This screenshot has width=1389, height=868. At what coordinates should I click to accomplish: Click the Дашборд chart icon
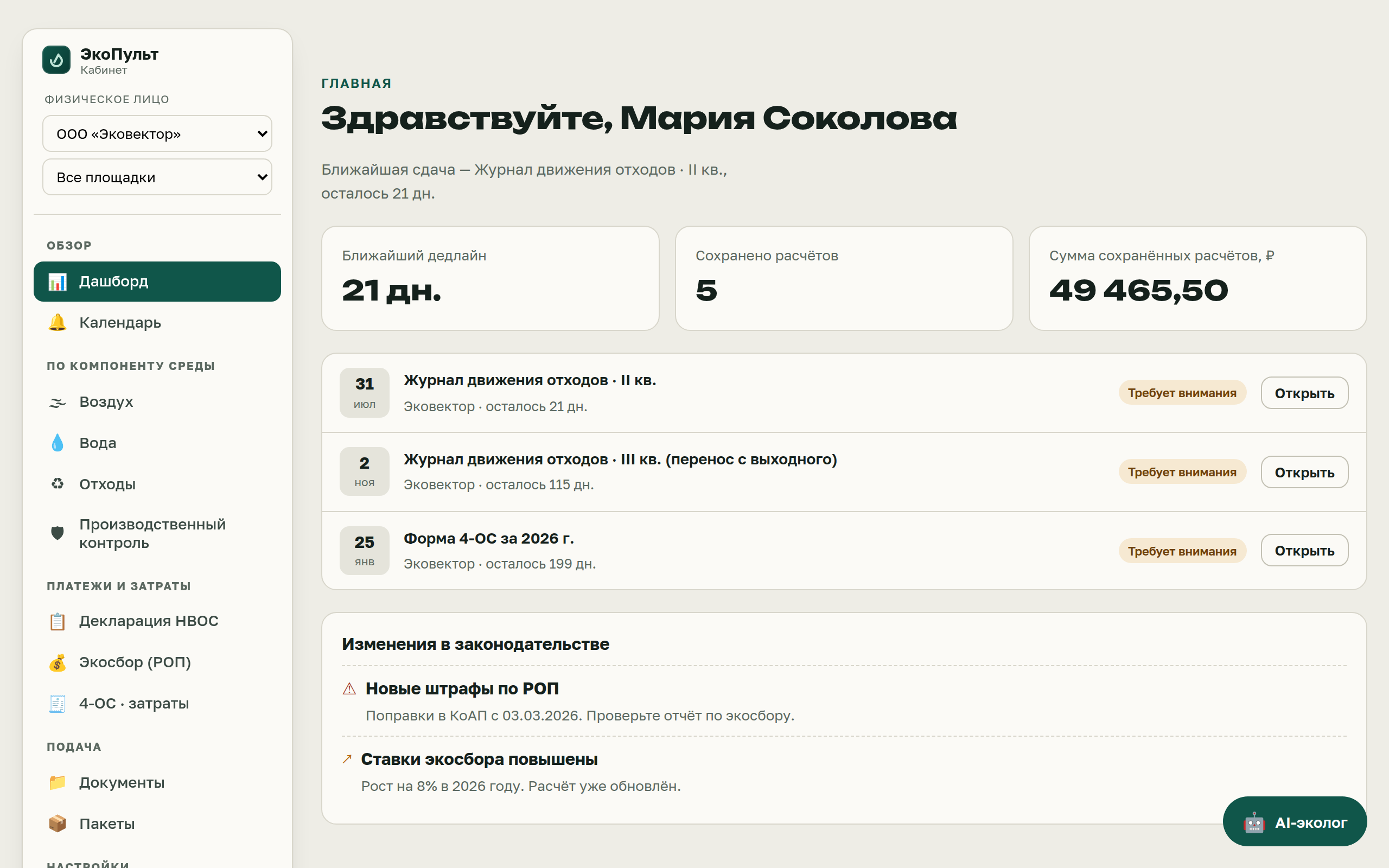click(58, 282)
